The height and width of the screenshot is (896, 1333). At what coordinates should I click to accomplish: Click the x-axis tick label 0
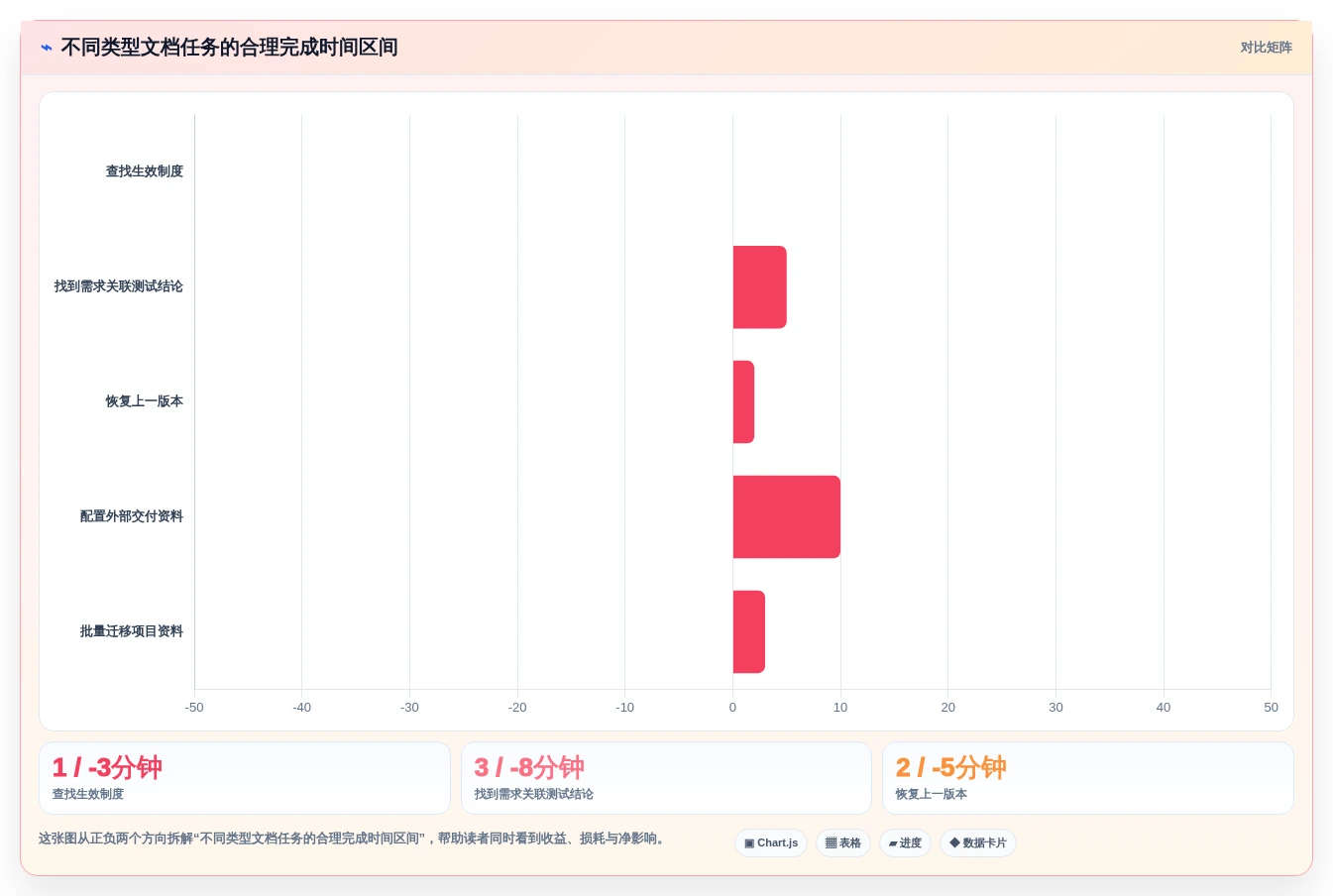732,708
